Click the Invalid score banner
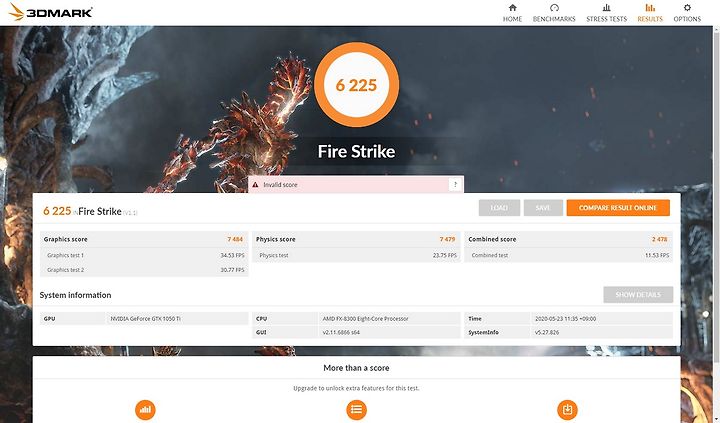Image resolution: width=720 pixels, height=423 pixels. [356, 185]
